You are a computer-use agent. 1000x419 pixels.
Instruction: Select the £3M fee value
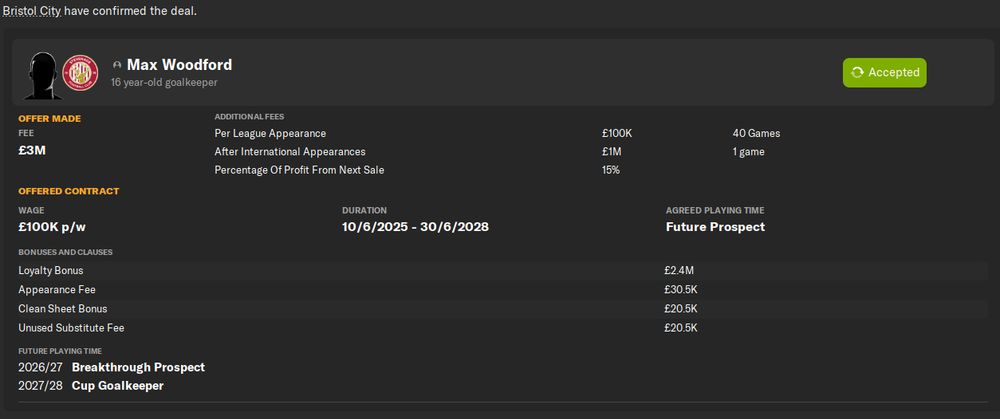[x=33, y=151]
